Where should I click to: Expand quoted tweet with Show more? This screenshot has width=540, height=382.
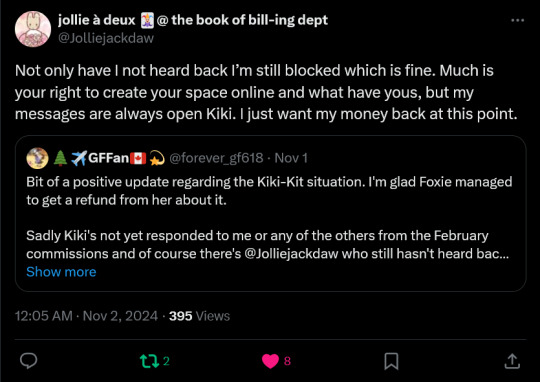point(61,272)
